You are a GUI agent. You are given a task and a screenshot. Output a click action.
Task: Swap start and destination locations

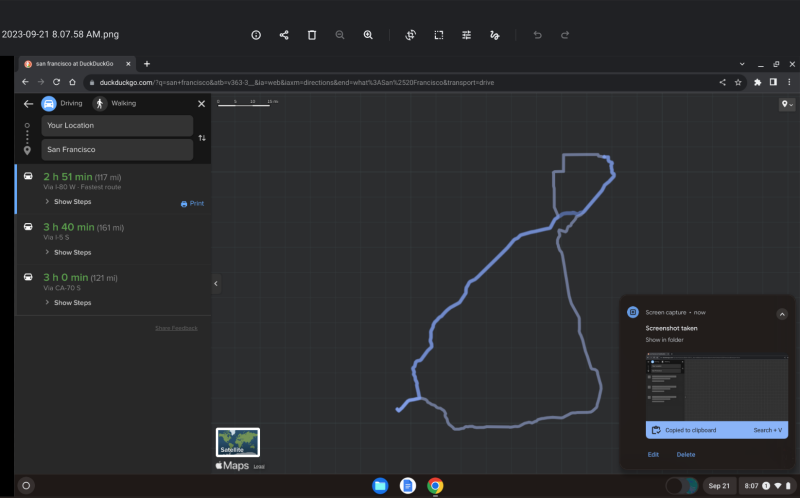coord(202,138)
